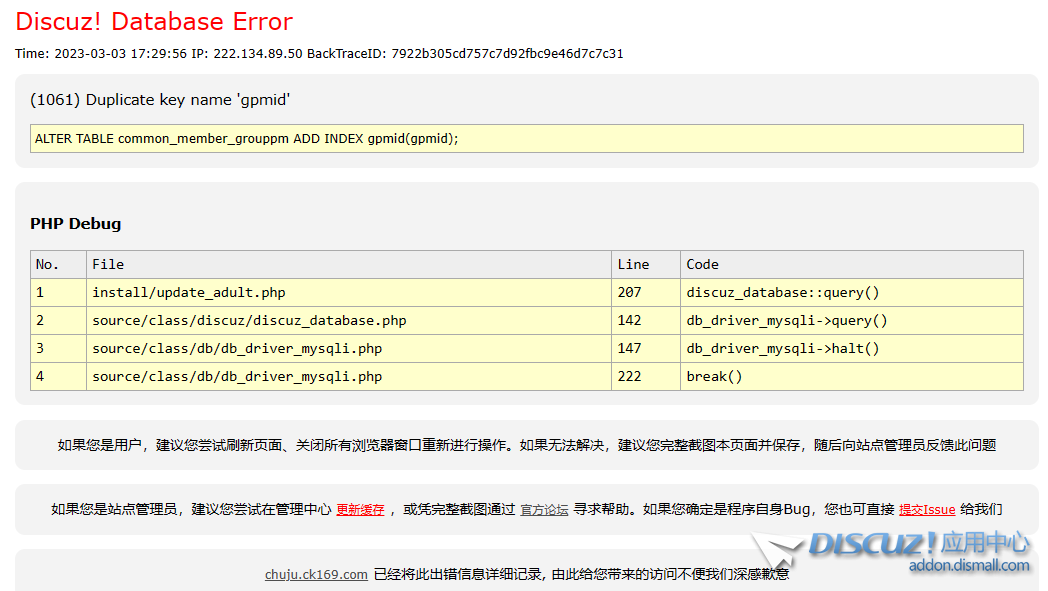
Task: Click the discuz_database::query() code cell
Action: 783,293
